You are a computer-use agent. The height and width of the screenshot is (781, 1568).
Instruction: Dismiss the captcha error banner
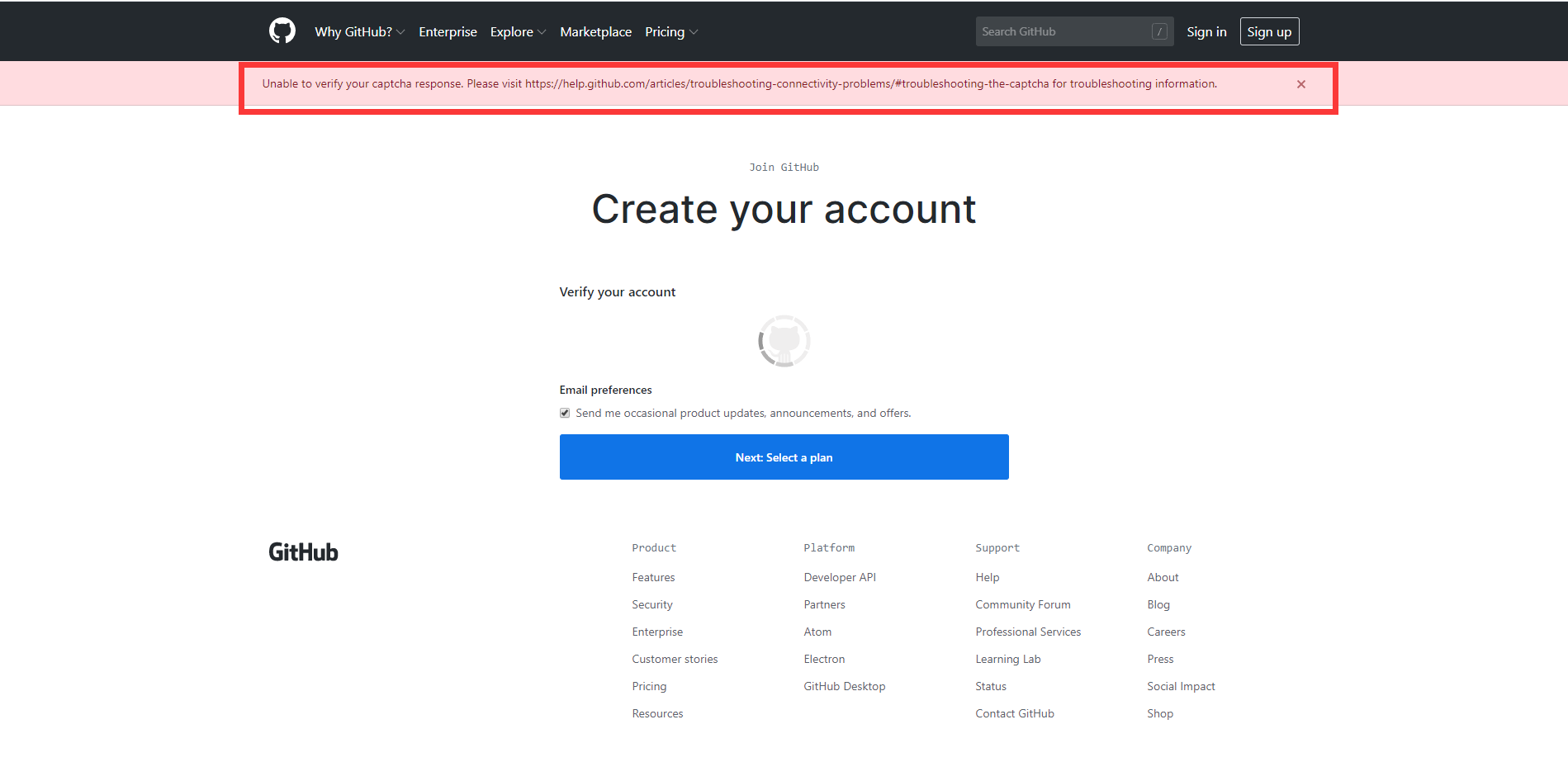[1300, 83]
